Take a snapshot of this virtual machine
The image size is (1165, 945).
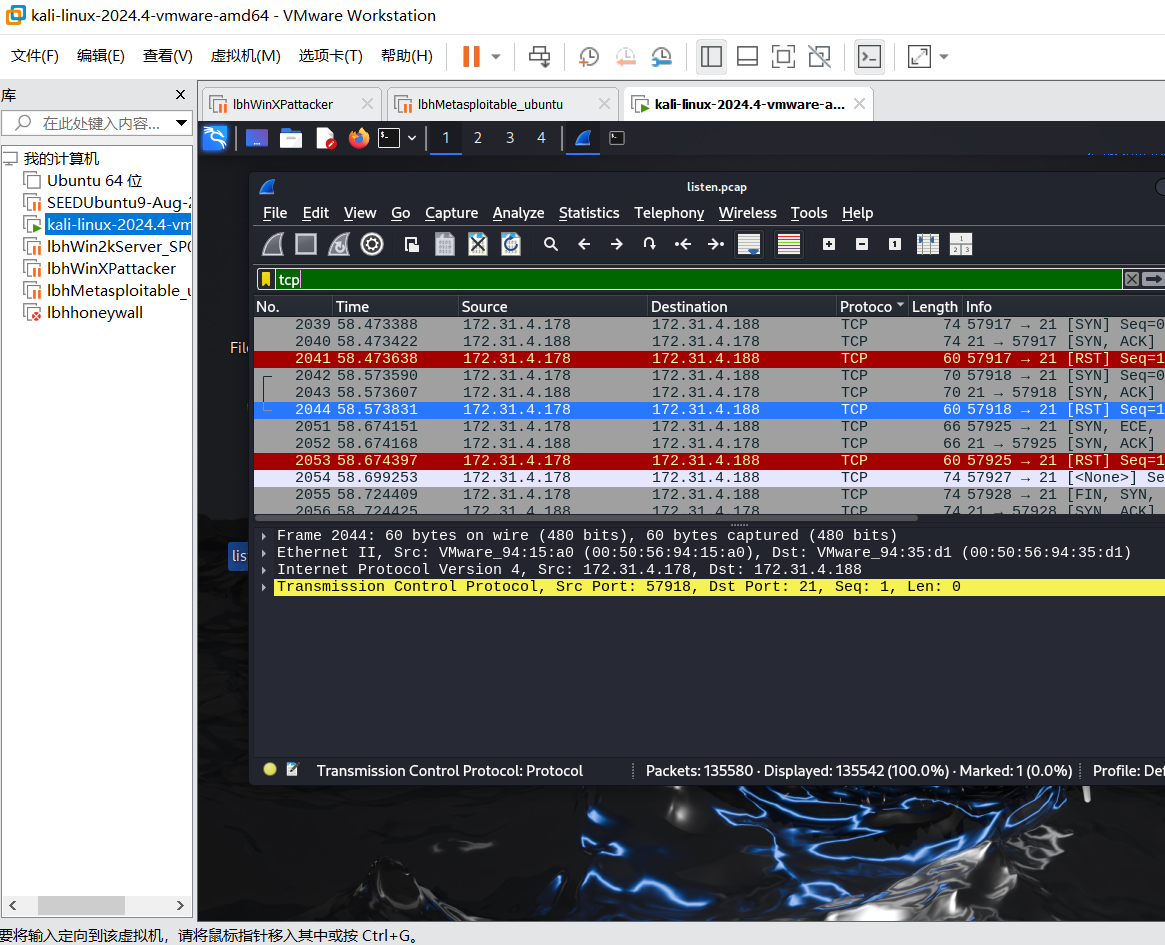pyautogui.click(x=588, y=56)
